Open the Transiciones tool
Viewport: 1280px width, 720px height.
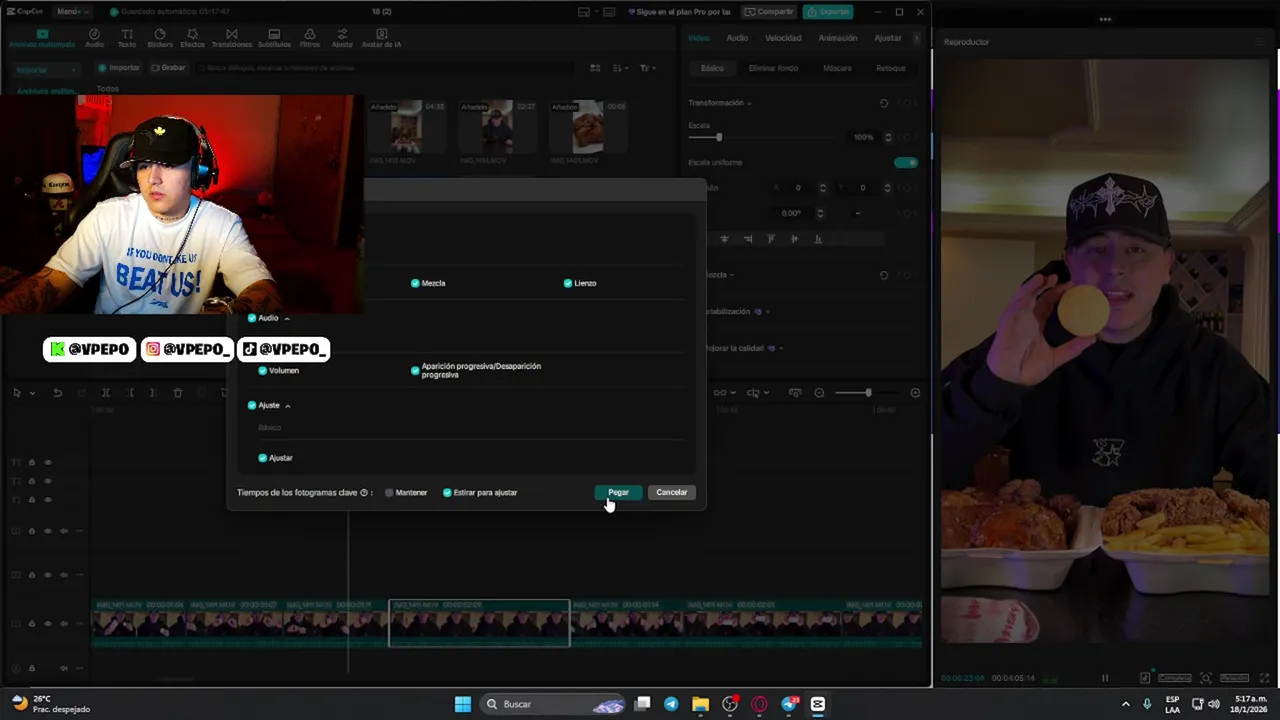(232, 38)
